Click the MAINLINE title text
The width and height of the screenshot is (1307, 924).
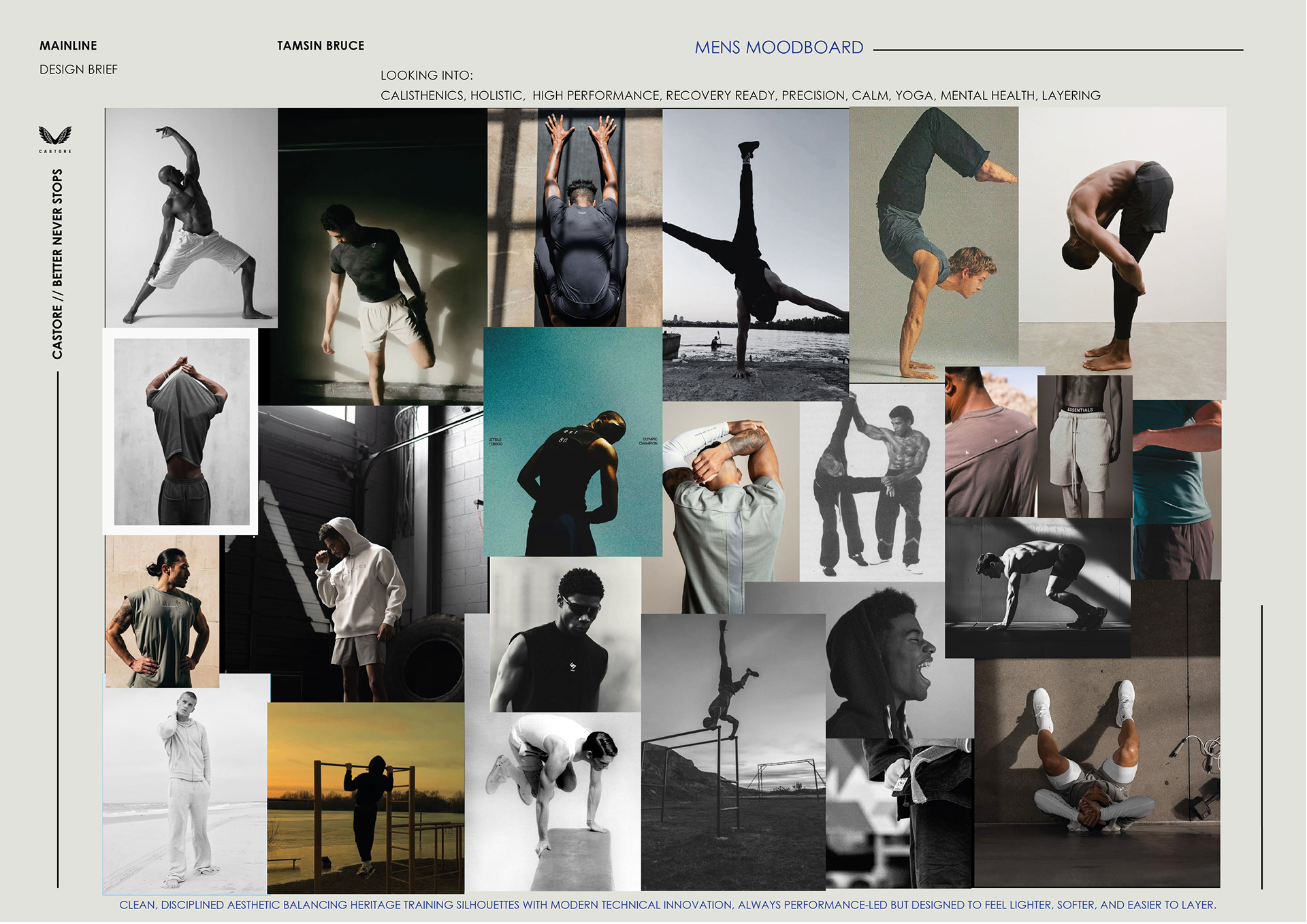click(x=68, y=46)
